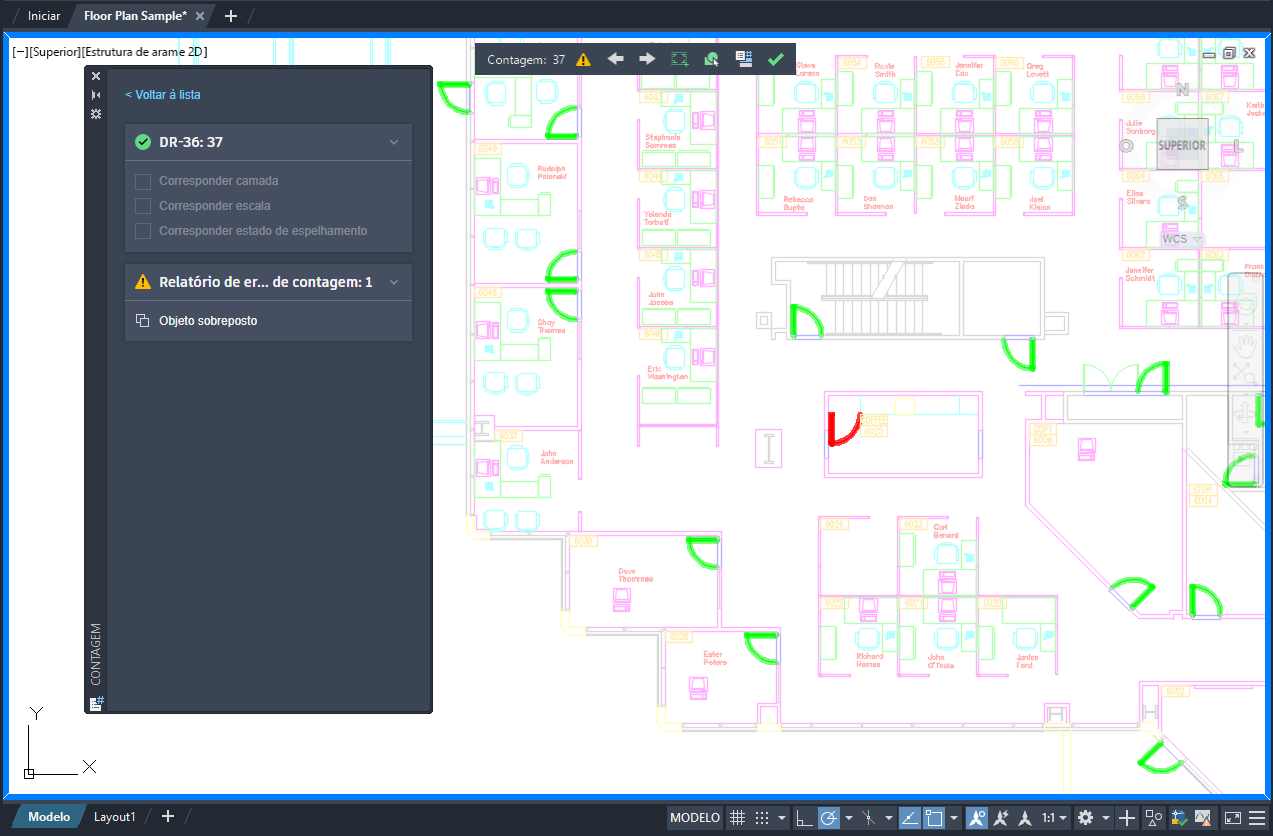
Task: Toggle clean screen mode
Action: pyautogui.click(x=1233, y=818)
